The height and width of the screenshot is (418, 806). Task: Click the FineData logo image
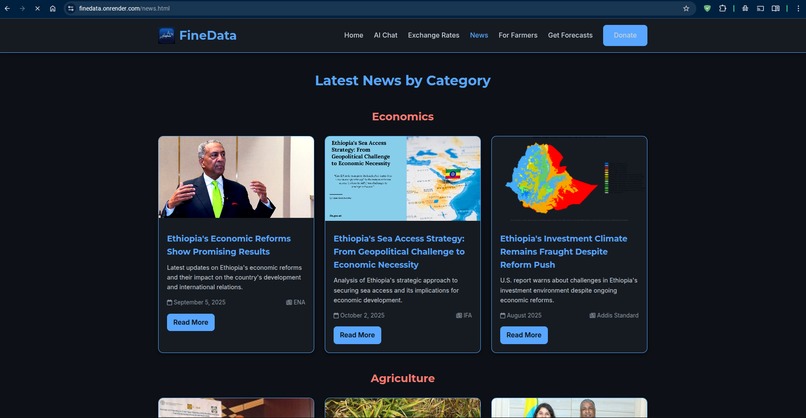coord(167,35)
